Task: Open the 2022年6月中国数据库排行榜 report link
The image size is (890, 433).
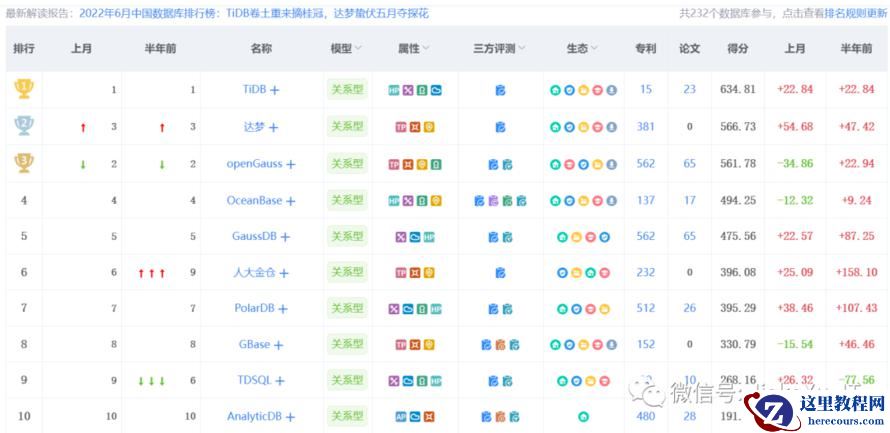Action: (254, 14)
